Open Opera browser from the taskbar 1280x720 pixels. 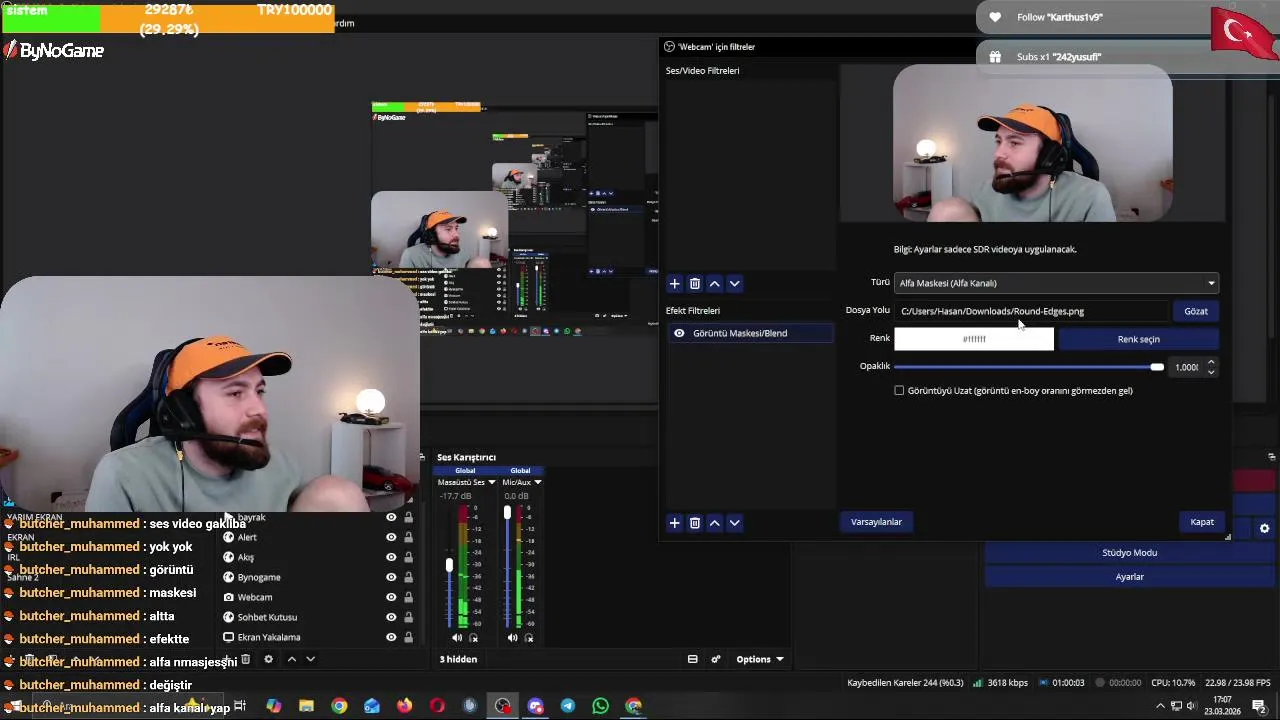[x=437, y=706]
